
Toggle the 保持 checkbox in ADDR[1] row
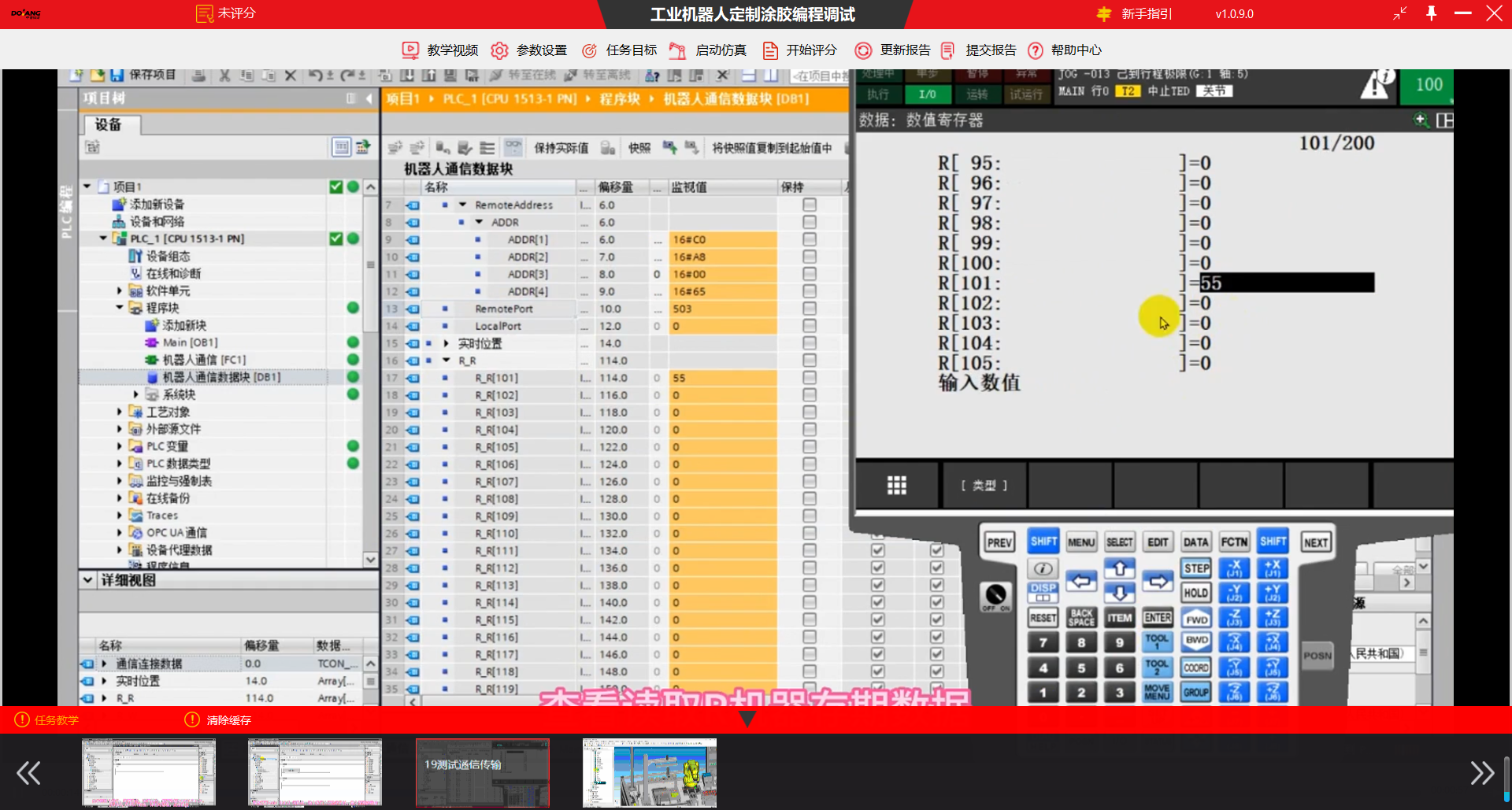pos(809,239)
